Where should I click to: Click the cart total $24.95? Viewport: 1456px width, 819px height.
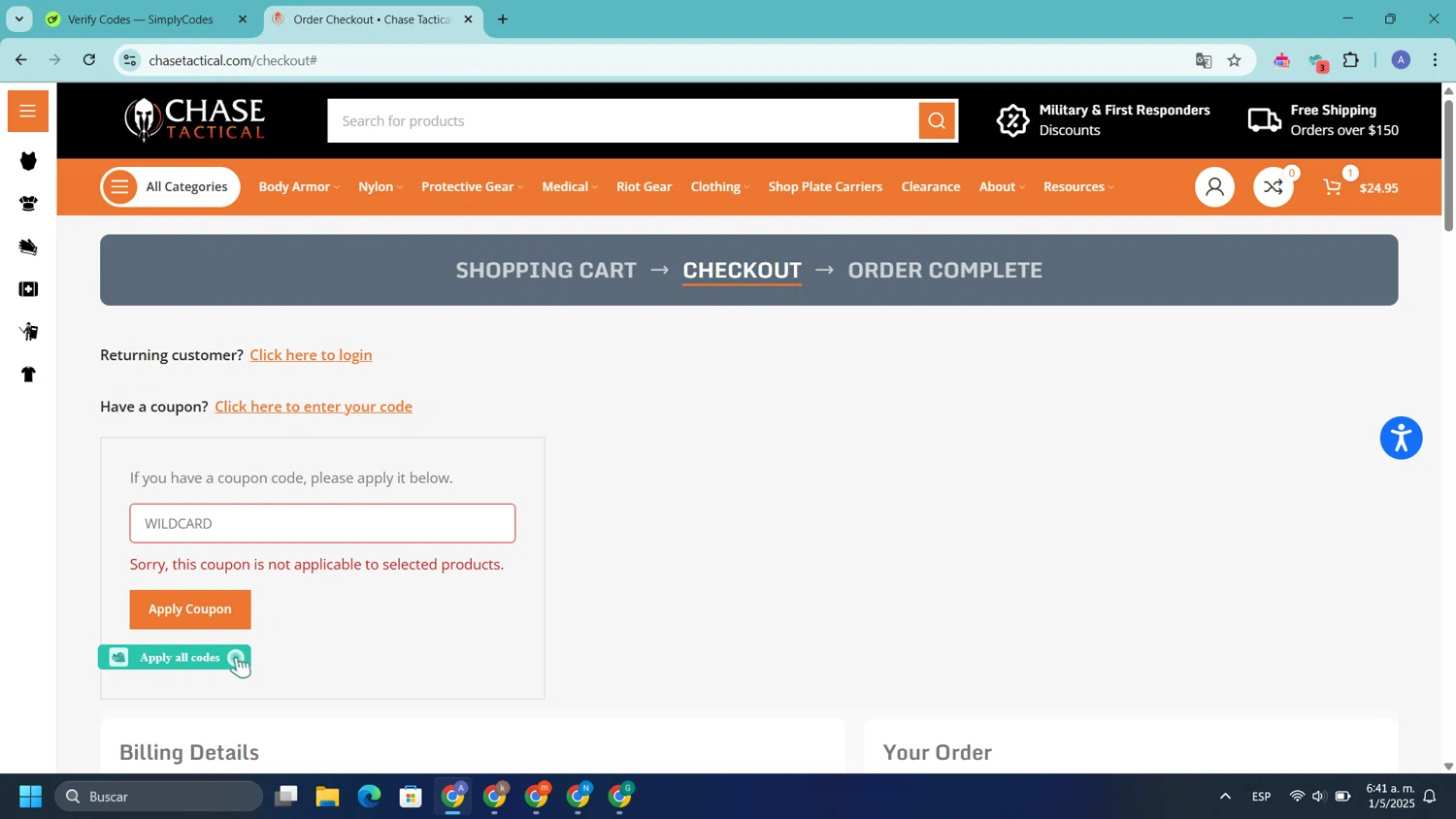[x=1378, y=188]
